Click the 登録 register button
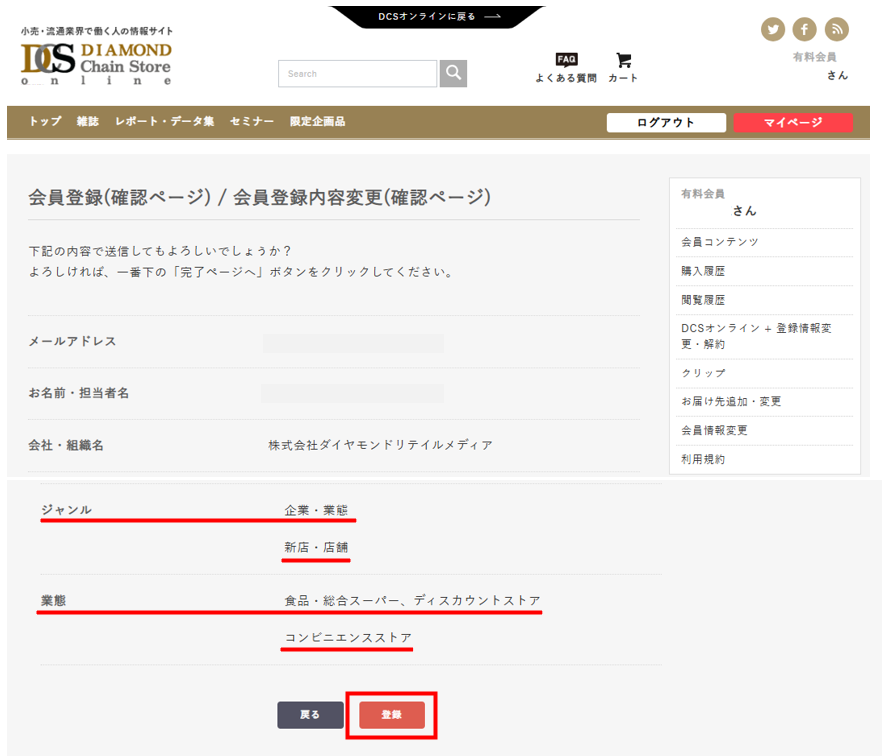This screenshot has height=756, width=883. [x=392, y=715]
